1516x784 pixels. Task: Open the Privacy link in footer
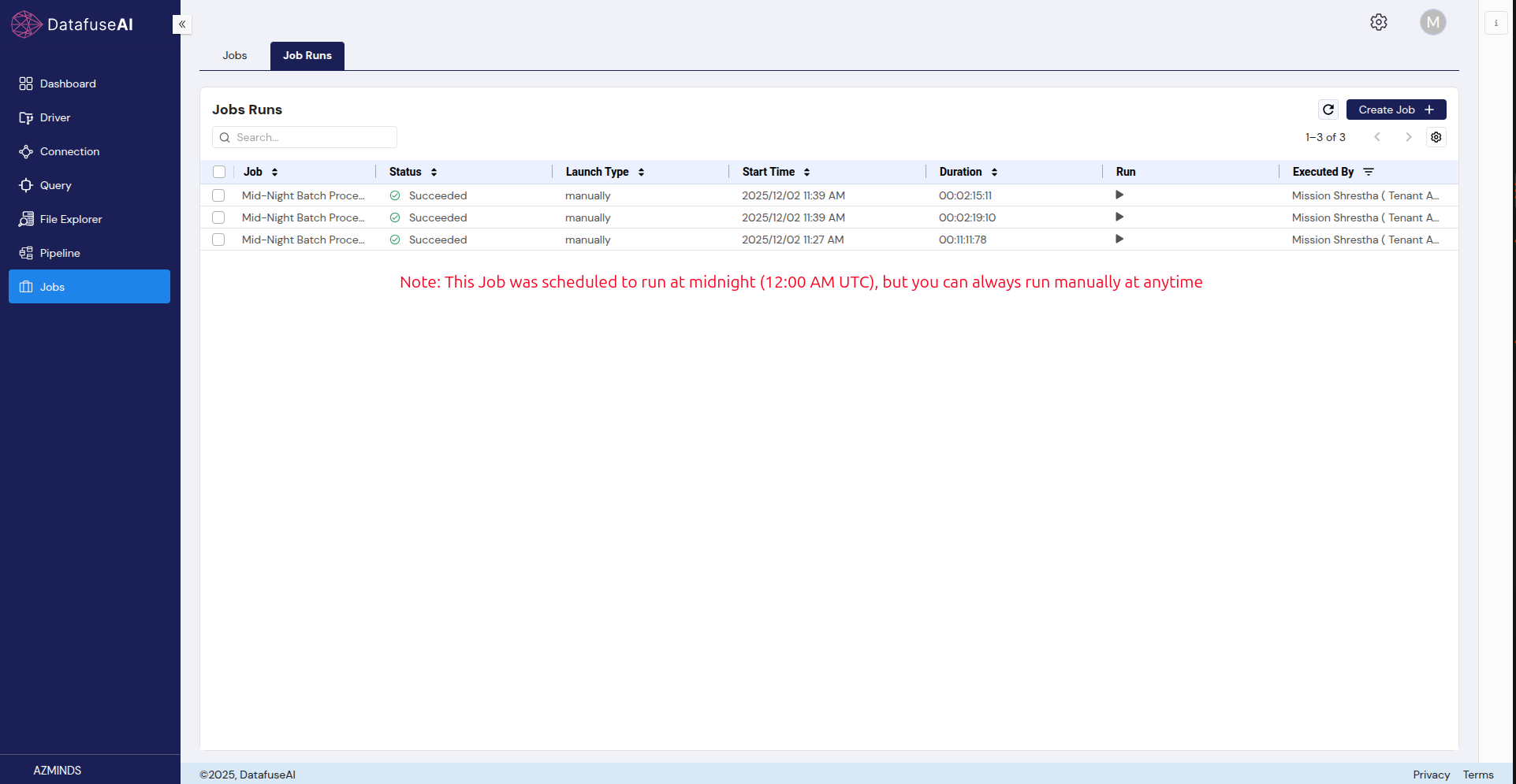pos(1431,775)
